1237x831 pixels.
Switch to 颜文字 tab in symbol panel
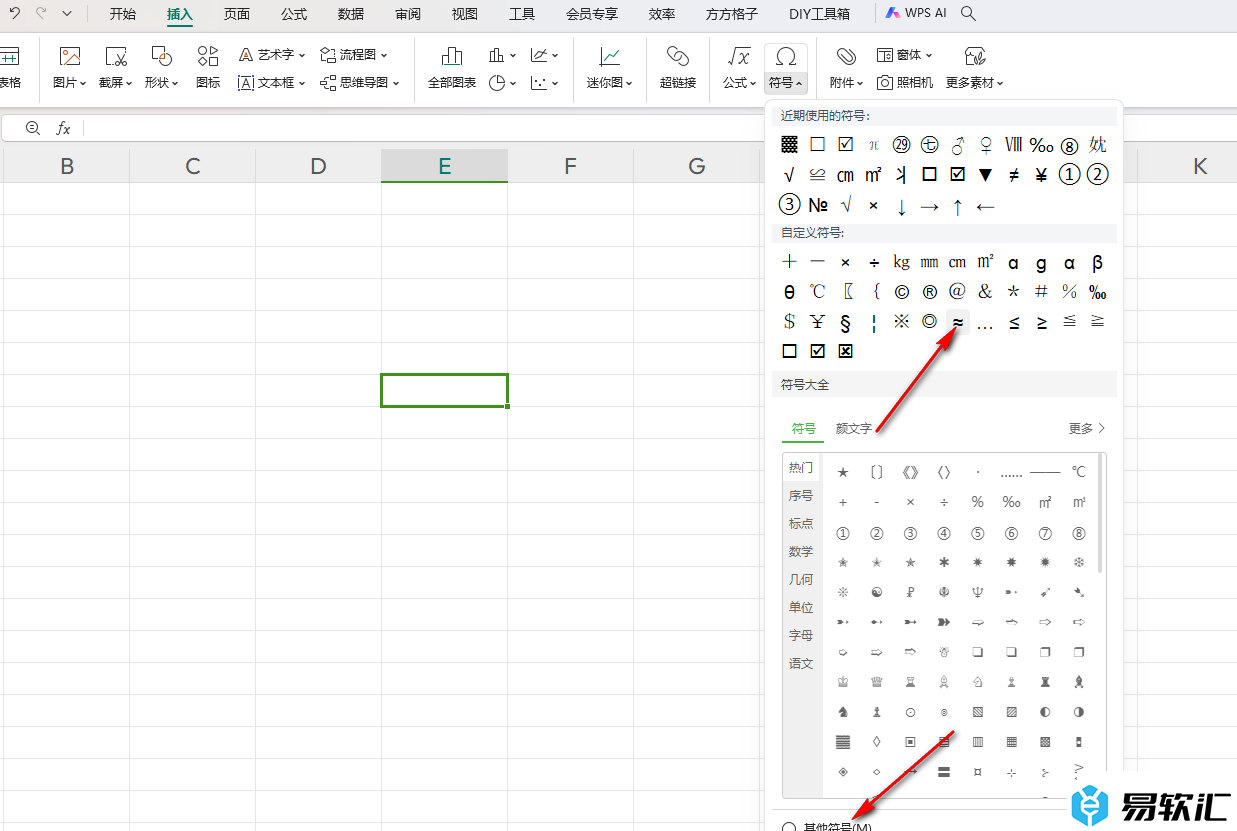click(x=854, y=428)
